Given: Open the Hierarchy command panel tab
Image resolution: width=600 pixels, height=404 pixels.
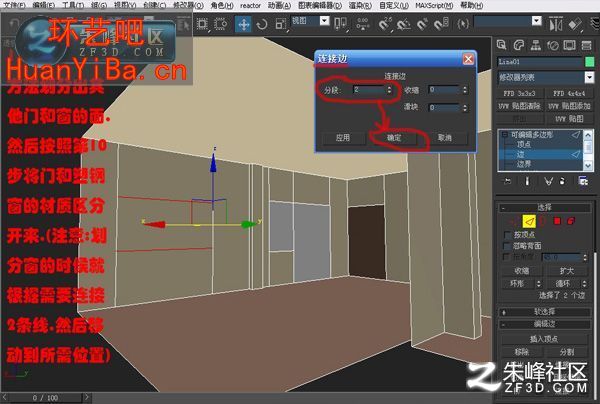Looking at the screenshot, I should tap(536, 45).
